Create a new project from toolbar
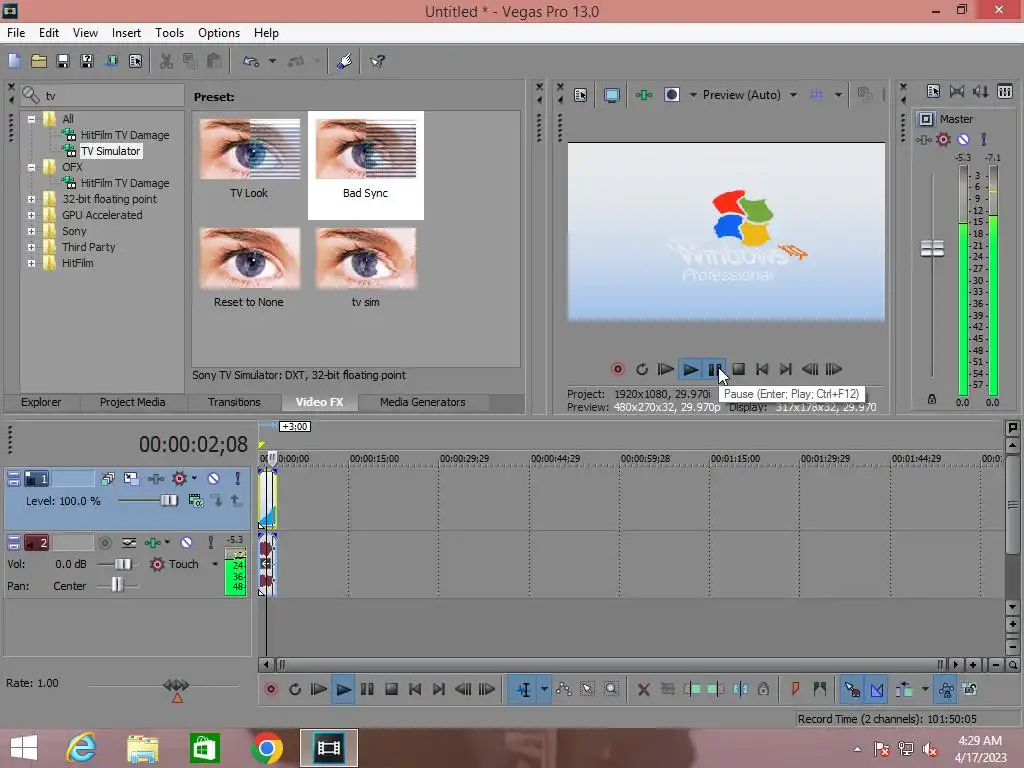Screen dimensions: 1024x768 [x=14, y=61]
